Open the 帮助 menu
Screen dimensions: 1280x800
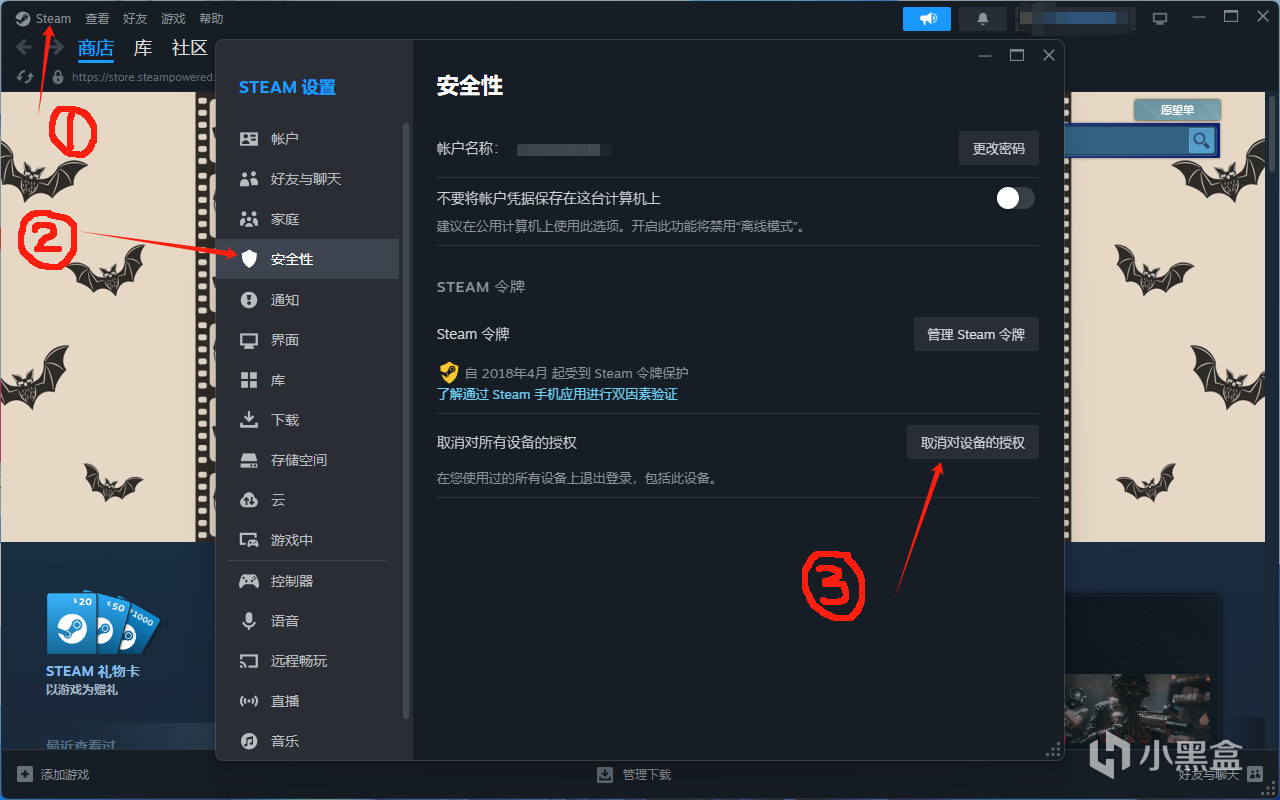coord(211,19)
